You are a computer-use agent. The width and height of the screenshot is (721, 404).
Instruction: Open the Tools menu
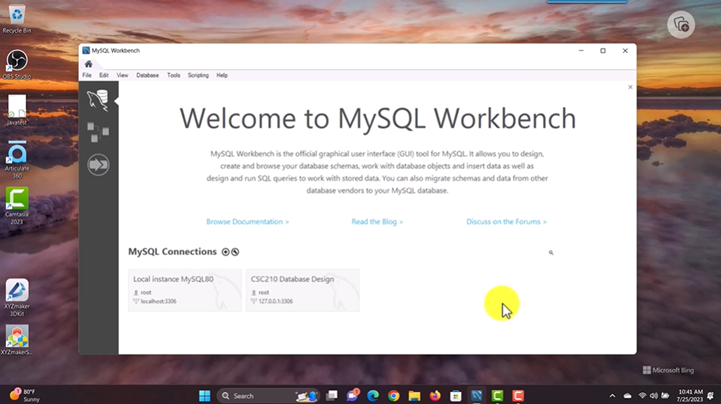[x=173, y=75]
